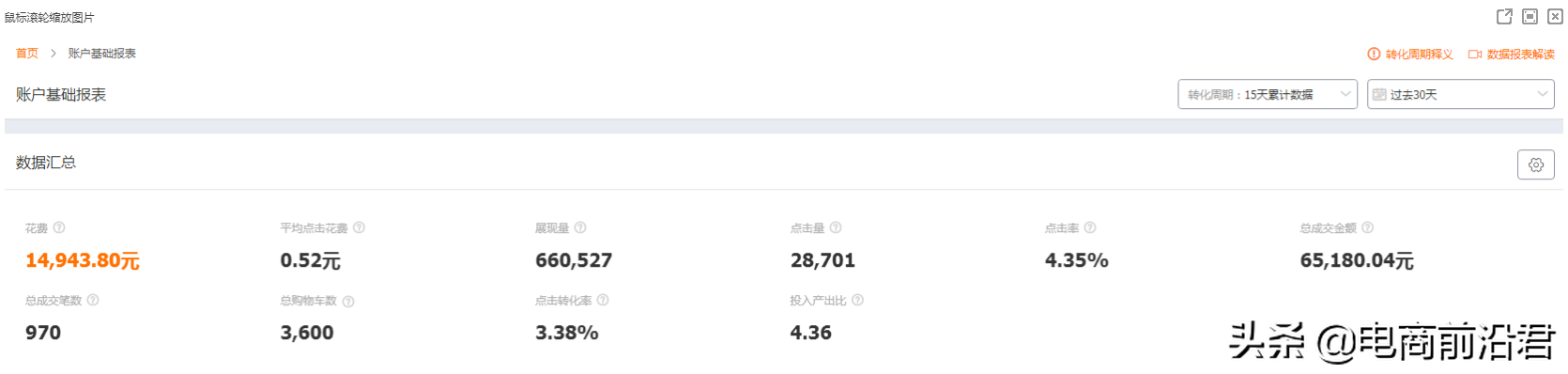Image resolution: width=1568 pixels, height=374 pixels.
Task: Click help icon beside 点击率
Action: [1090, 227]
